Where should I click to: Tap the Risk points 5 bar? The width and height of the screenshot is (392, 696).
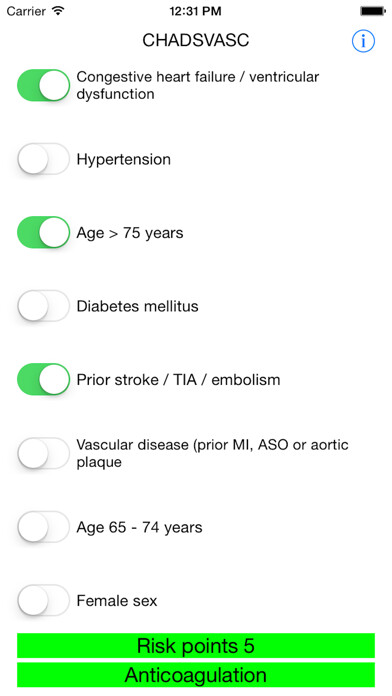[x=196, y=645]
